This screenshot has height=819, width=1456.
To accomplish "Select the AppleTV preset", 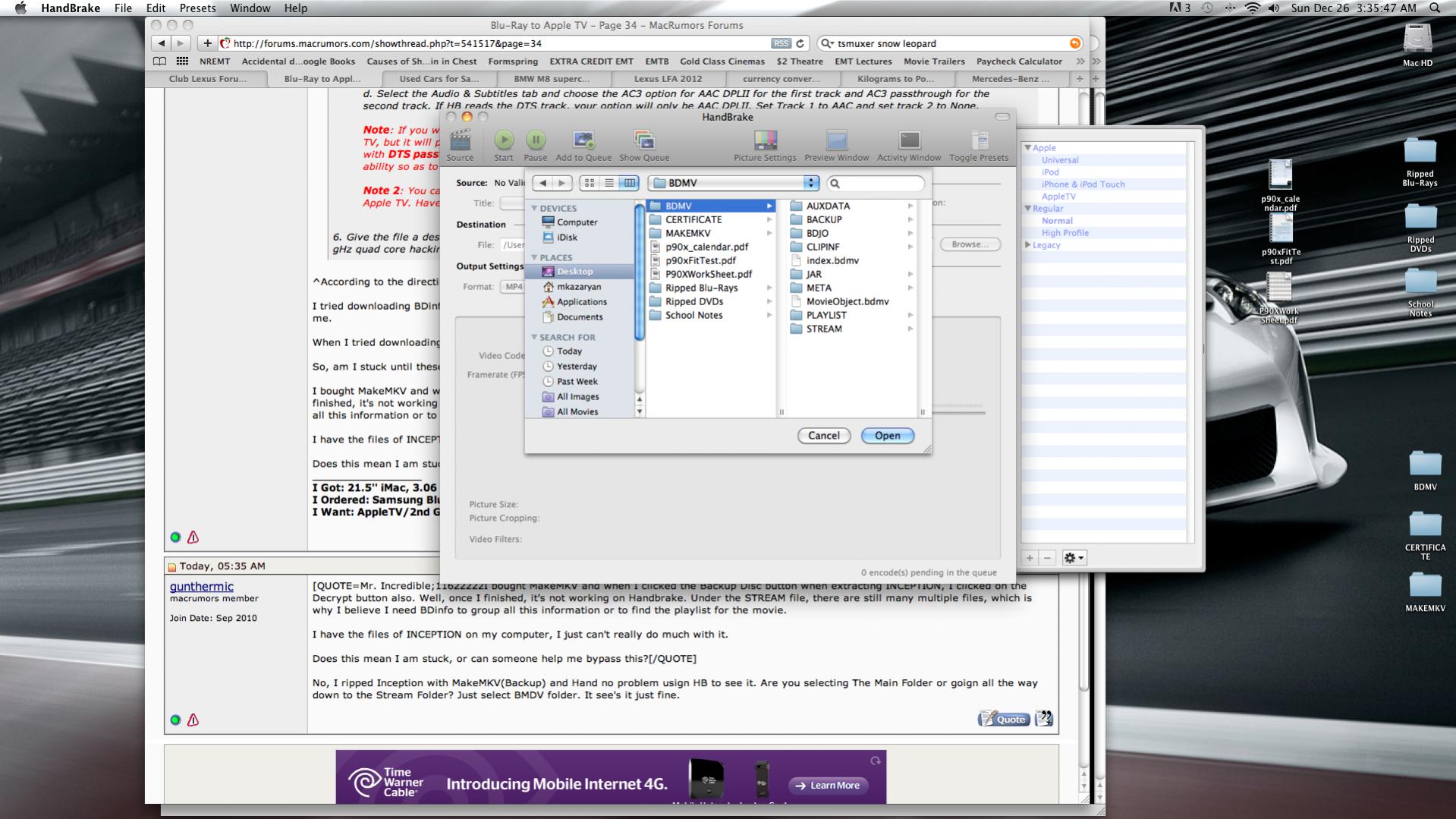I will (x=1058, y=197).
